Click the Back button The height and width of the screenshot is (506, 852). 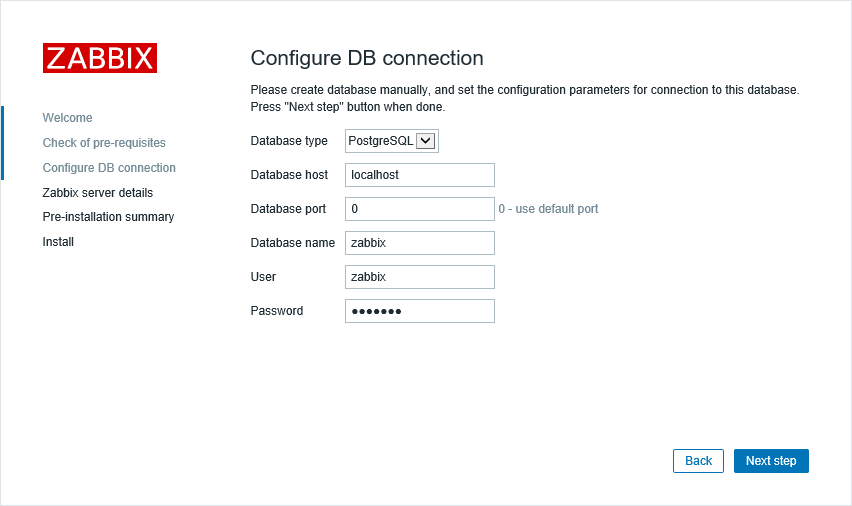coord(698,461)
